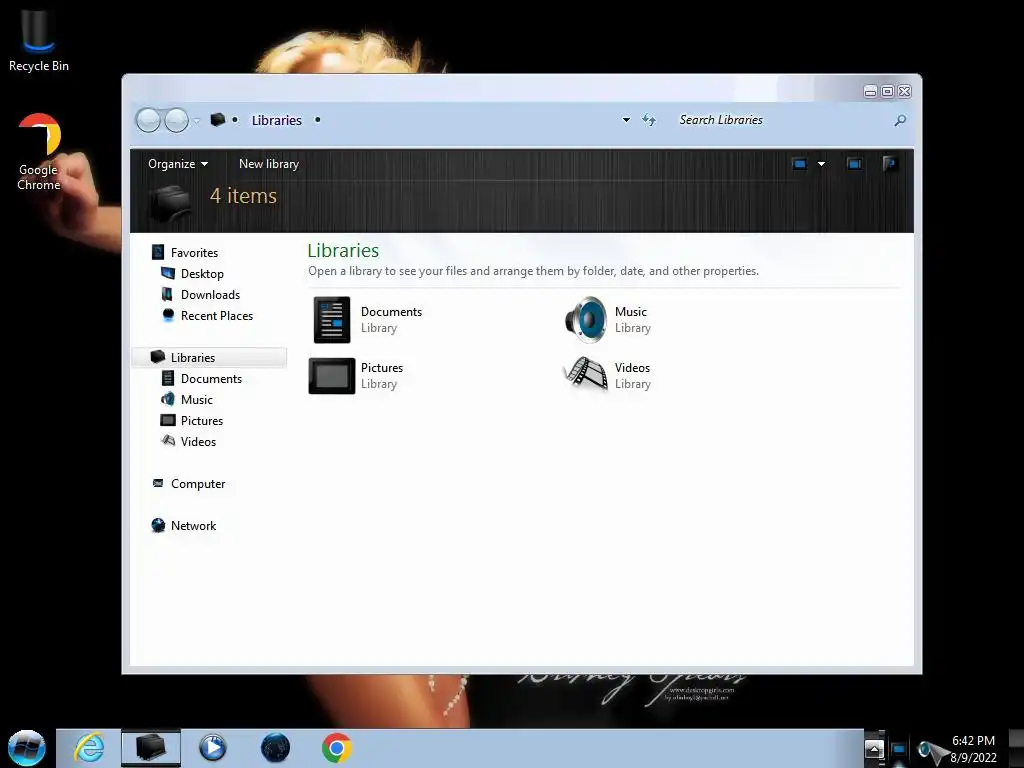Open the recent pages dropdown beside navigation arrows

(x=196, y=121)
